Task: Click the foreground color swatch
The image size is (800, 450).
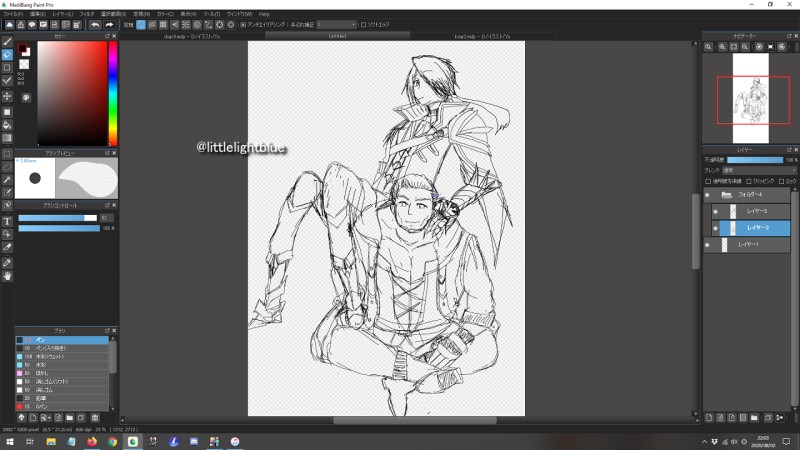Action: [22, 48]
